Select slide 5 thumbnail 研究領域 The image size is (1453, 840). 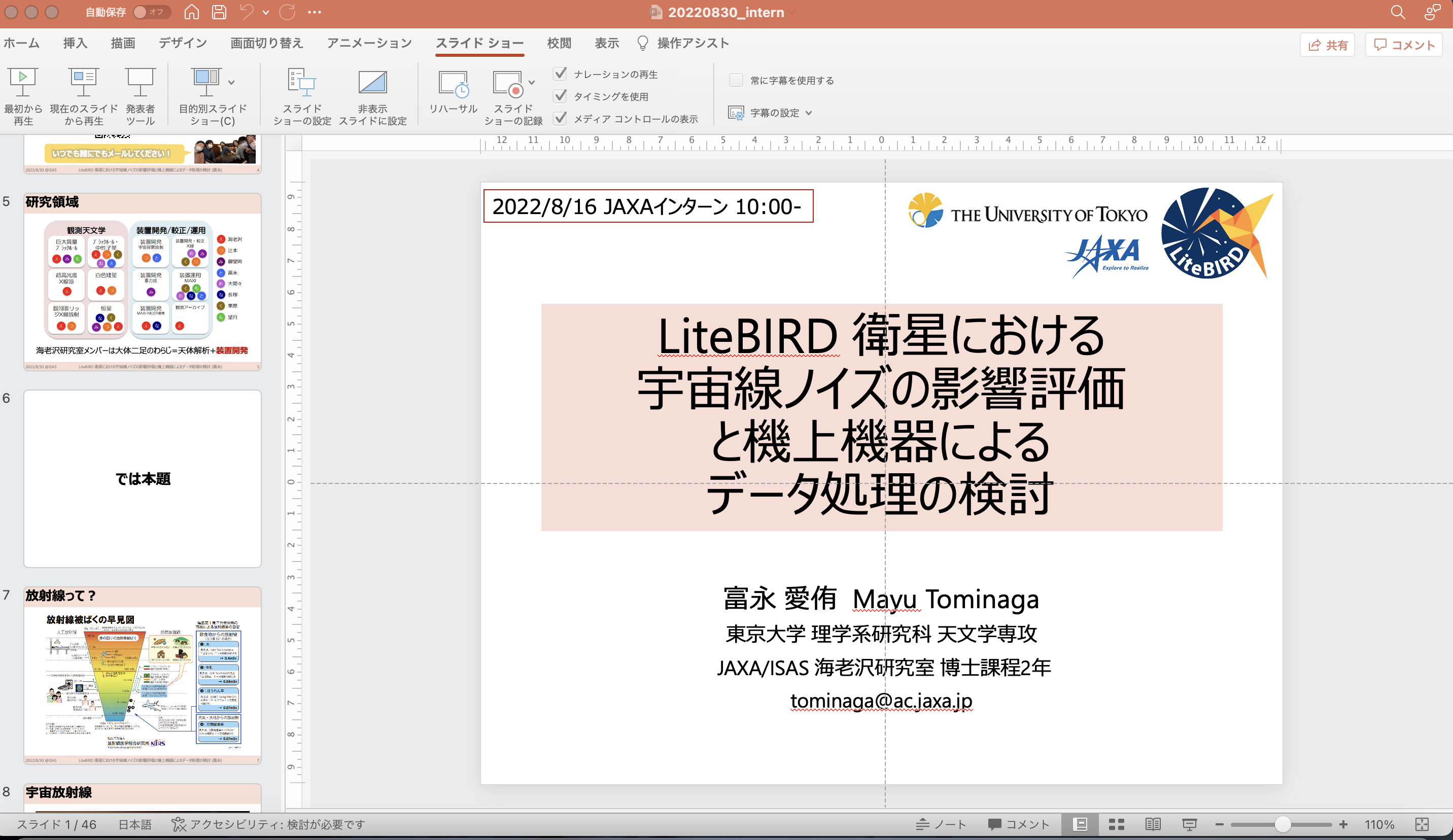[x=143, y=282]
